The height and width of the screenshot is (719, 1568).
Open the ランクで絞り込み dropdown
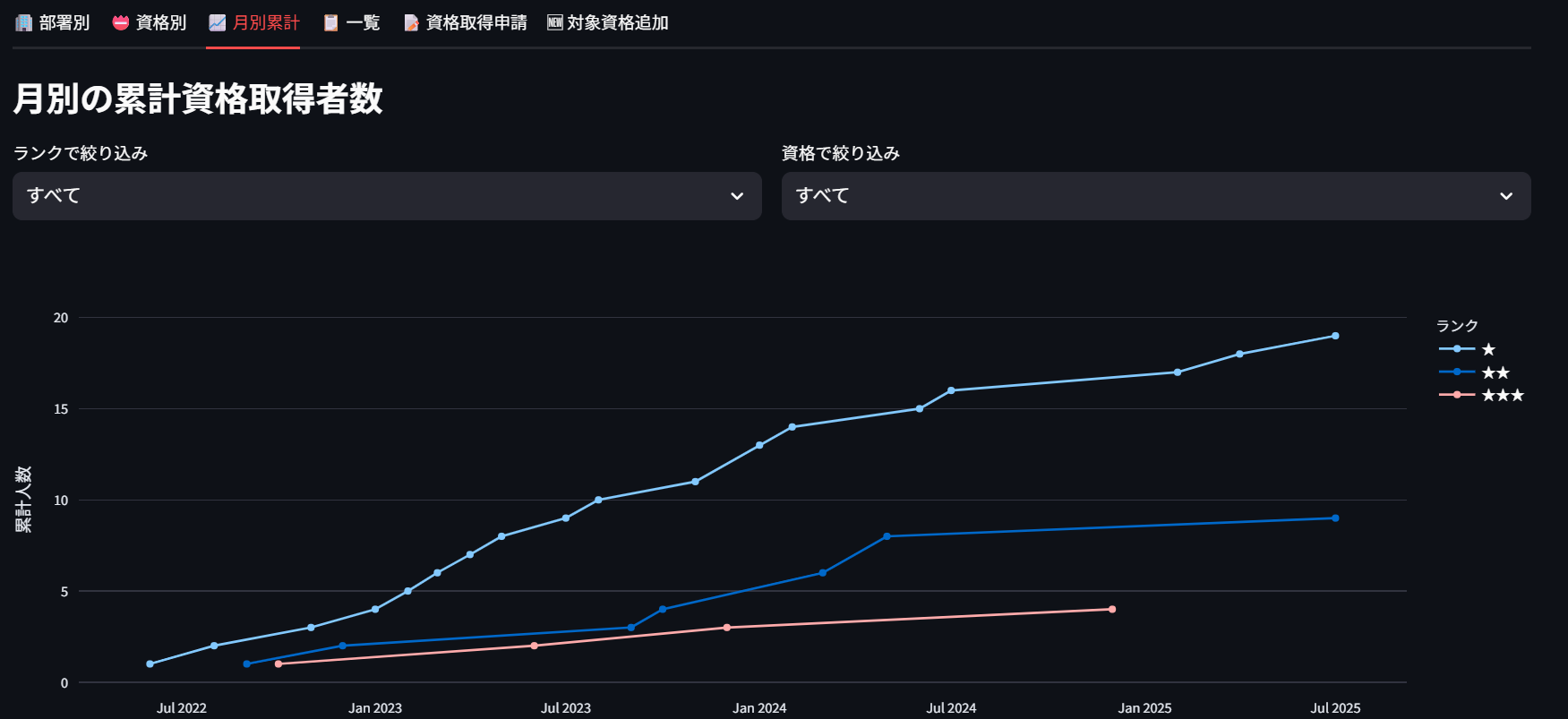pyautogui.click(x=387, y=196)
